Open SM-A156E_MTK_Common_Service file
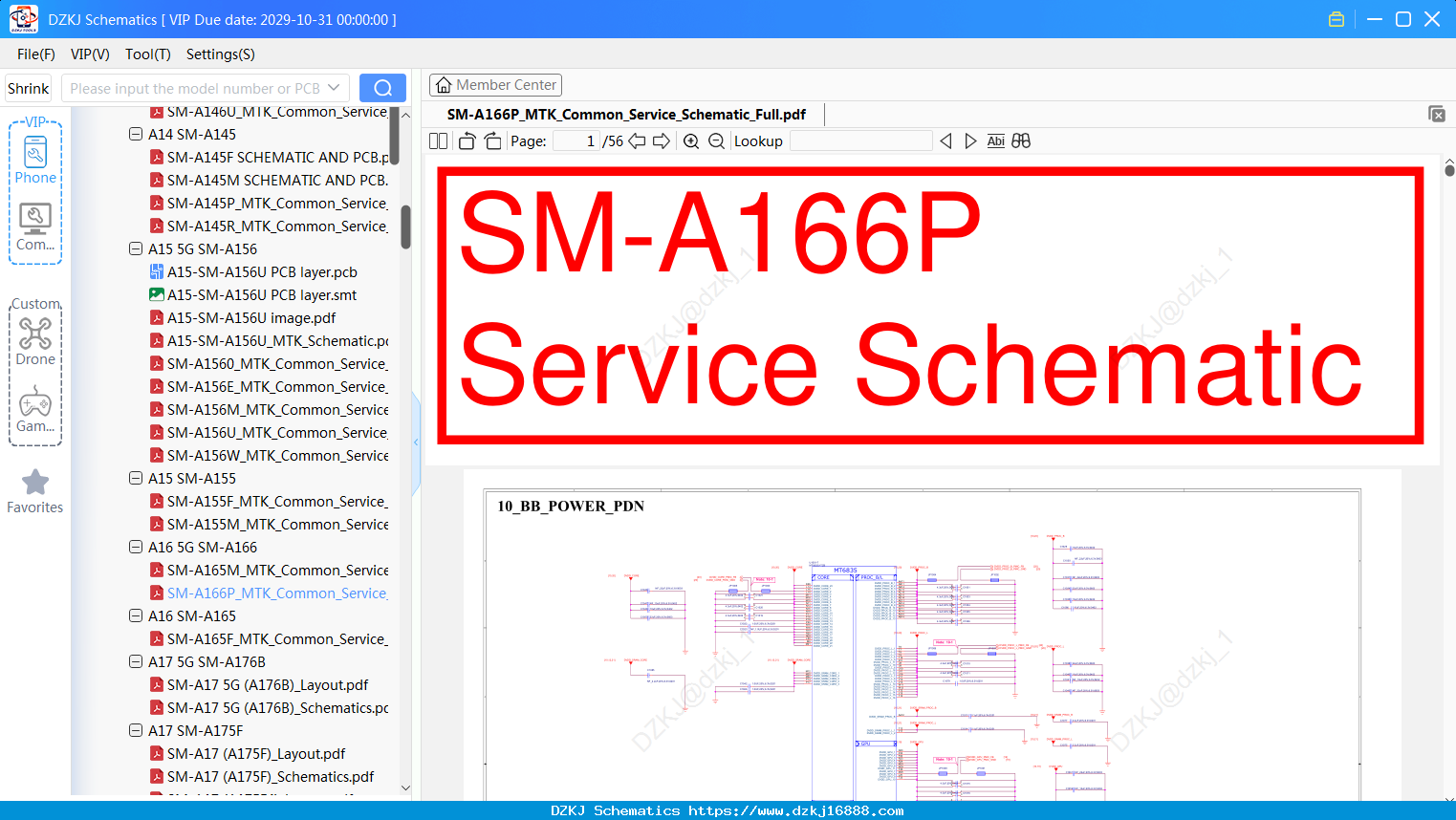The image size is (1456, 820). pyautogui.click(x=270, y=387)
